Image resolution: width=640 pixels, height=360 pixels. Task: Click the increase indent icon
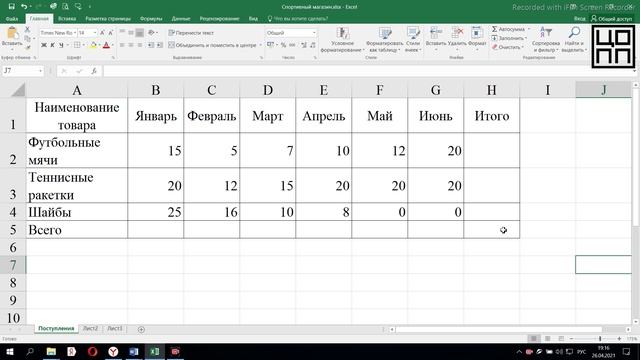coord(160,45)
